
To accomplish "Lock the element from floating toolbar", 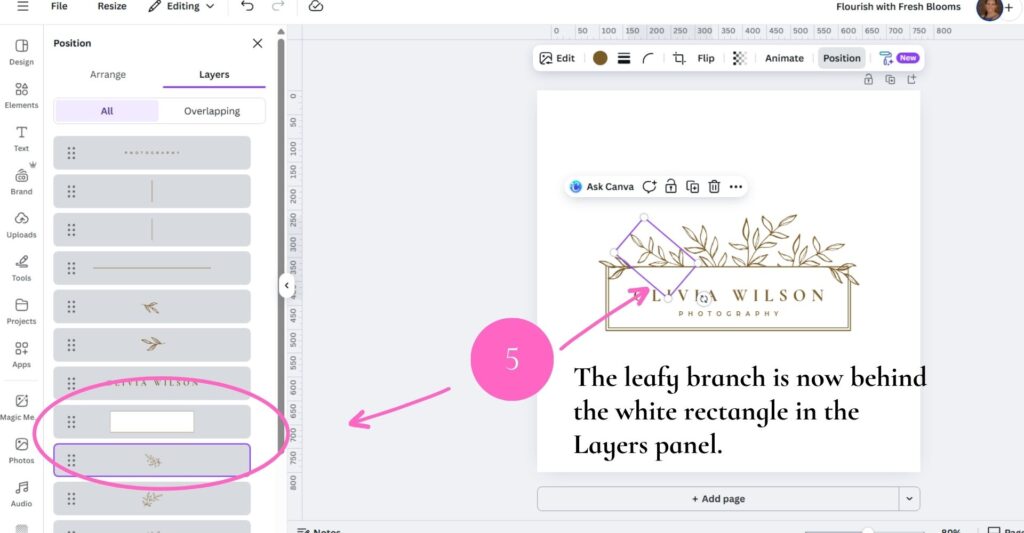I will coord(670,186).
